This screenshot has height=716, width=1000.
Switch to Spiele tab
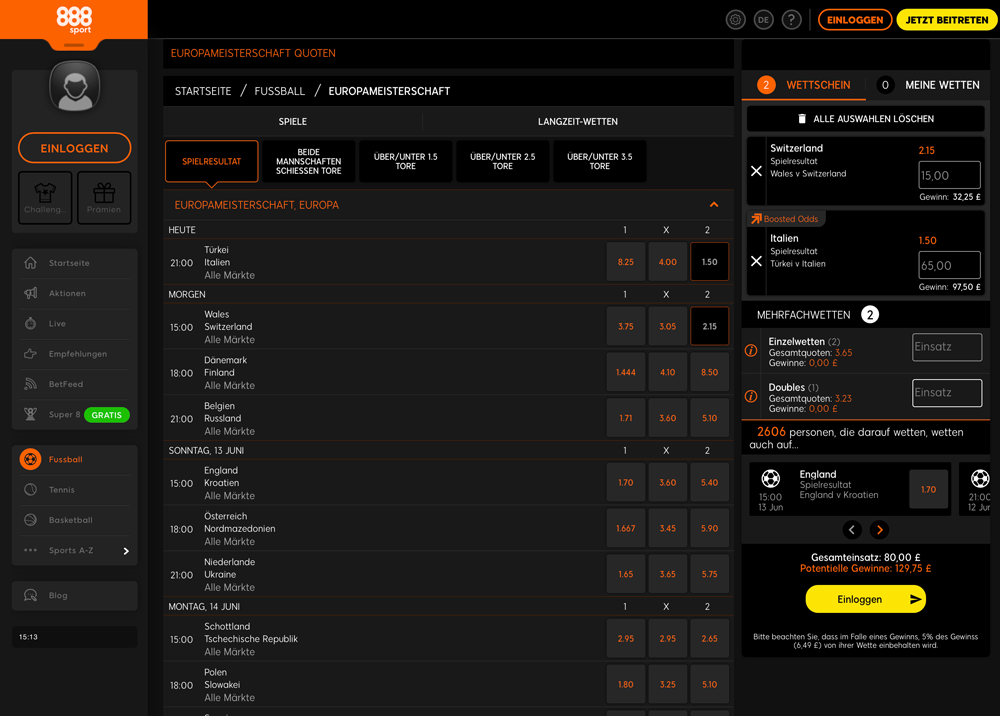coord(293,121)
